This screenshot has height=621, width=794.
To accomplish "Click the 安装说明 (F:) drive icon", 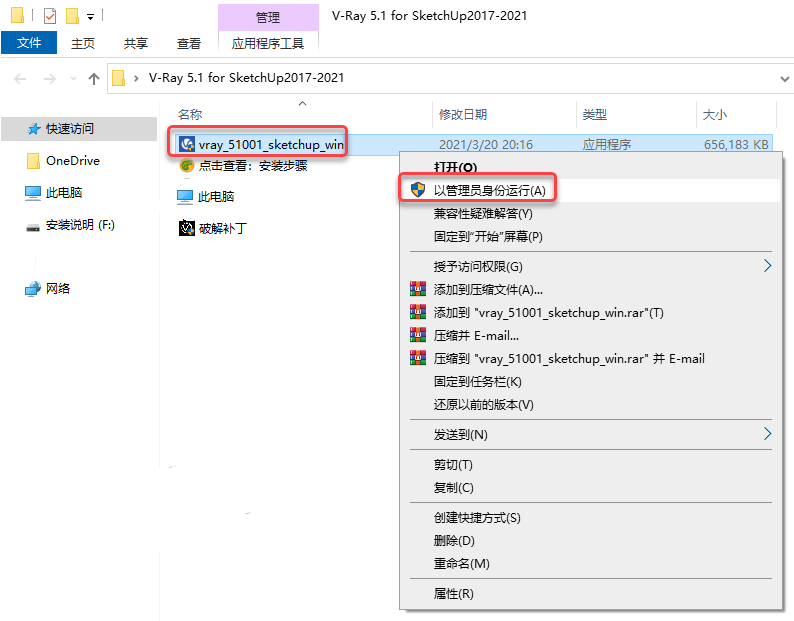I will tap(33, 227).
